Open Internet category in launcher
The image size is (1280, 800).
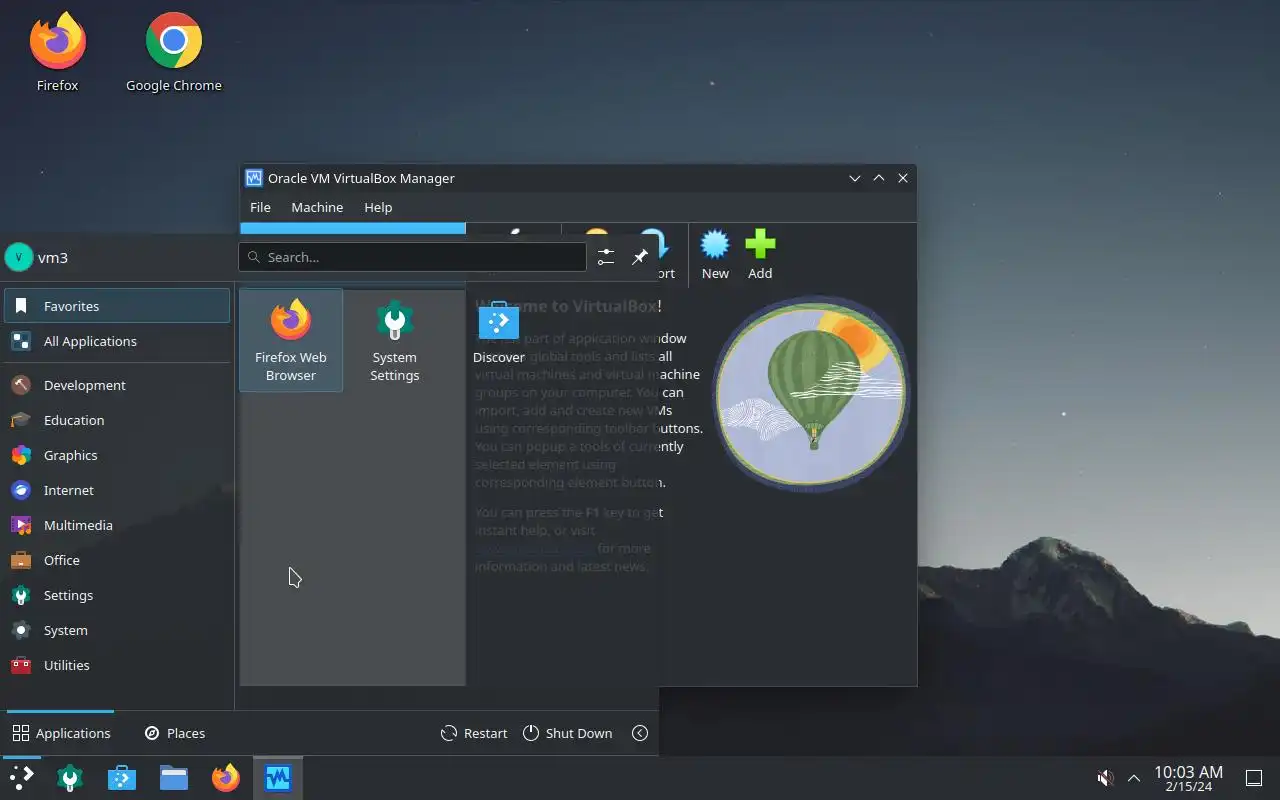point(117,490)
